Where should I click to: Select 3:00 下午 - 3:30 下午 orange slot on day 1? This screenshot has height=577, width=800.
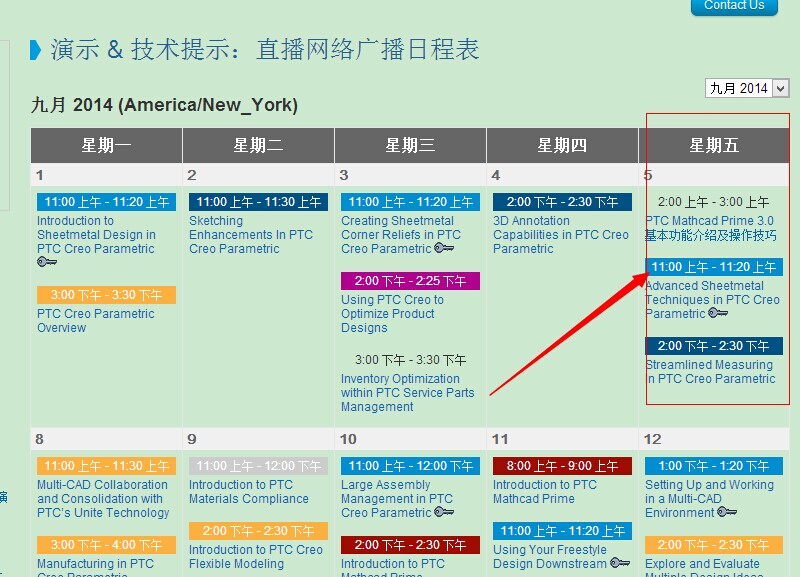point(106,295)
